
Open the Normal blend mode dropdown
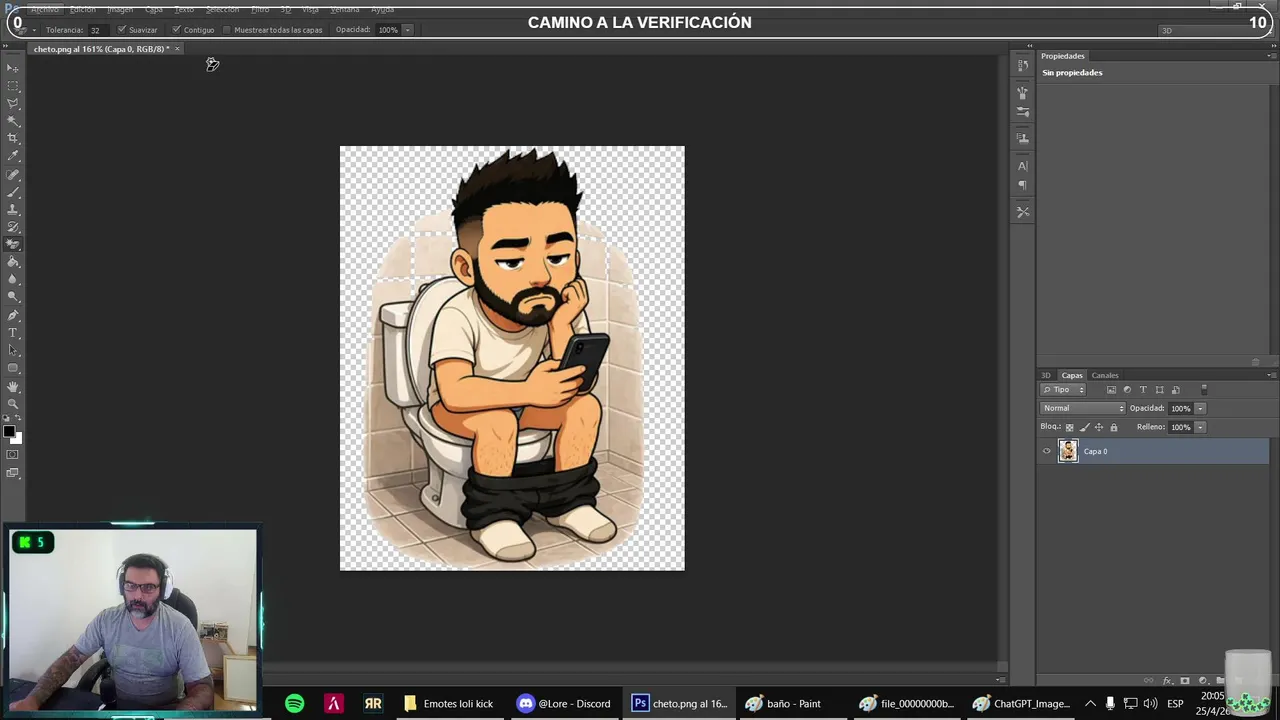point(1083,408)
